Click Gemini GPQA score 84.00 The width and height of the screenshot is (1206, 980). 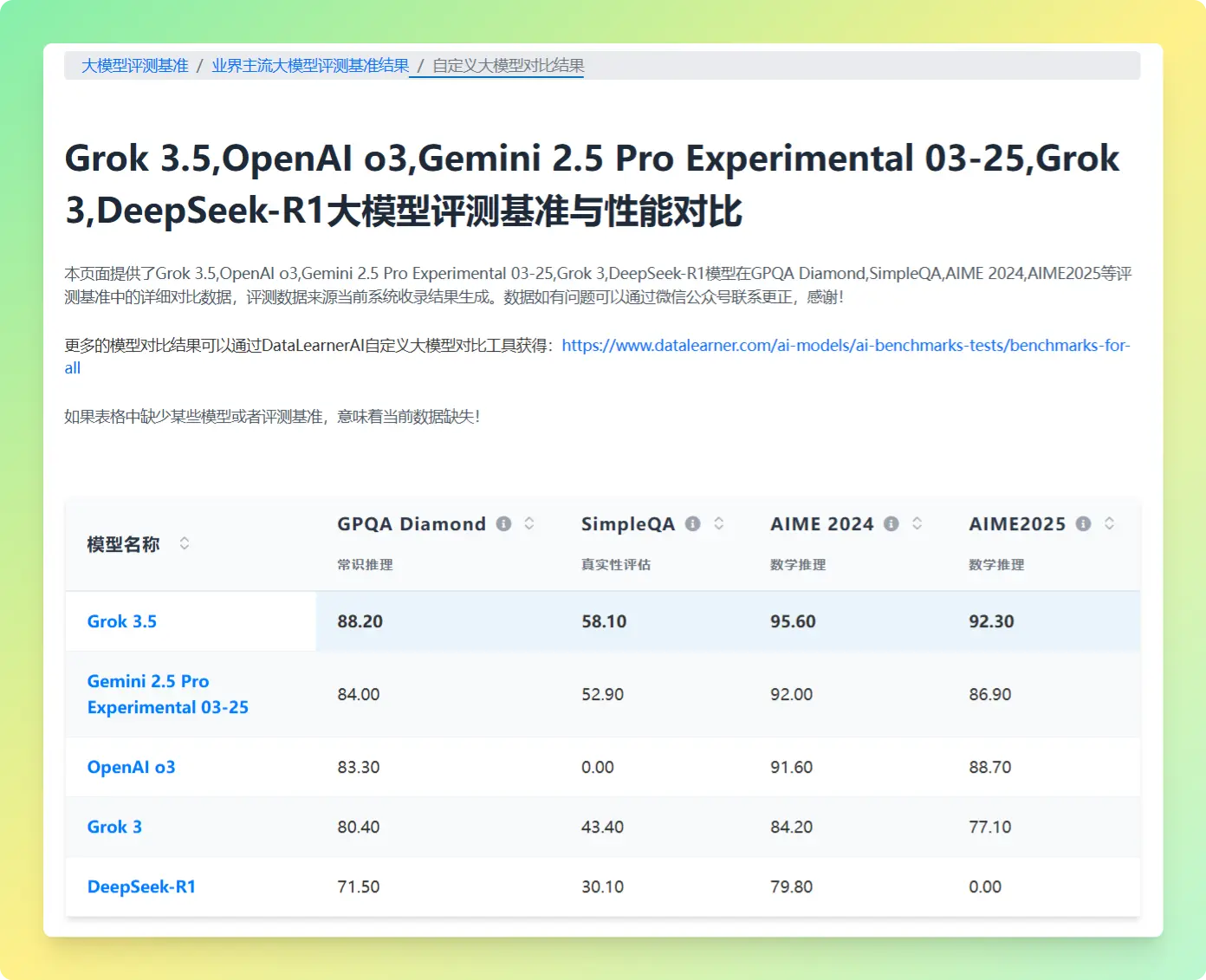coord(359,694)
